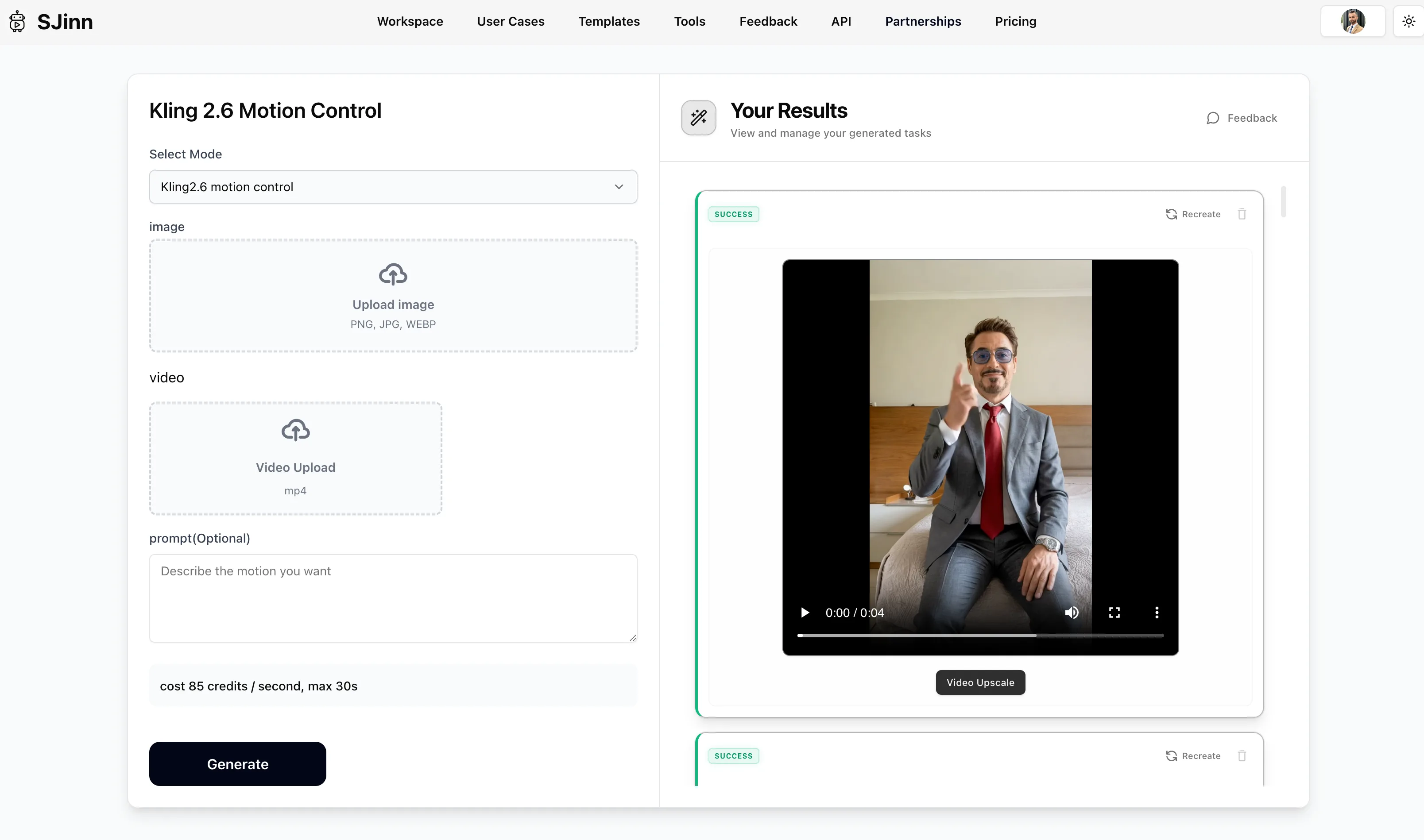Click the Upload image cloud icon
Image resolution: width=1424 pixels, height=840 pixels.
coord(393,274)
